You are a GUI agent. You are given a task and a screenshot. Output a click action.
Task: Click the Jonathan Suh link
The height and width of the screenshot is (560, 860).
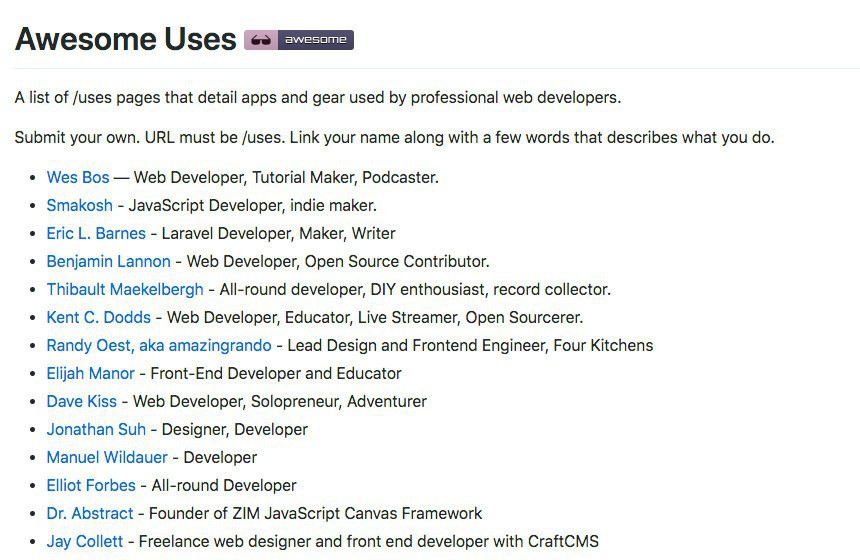coord(96,429)
